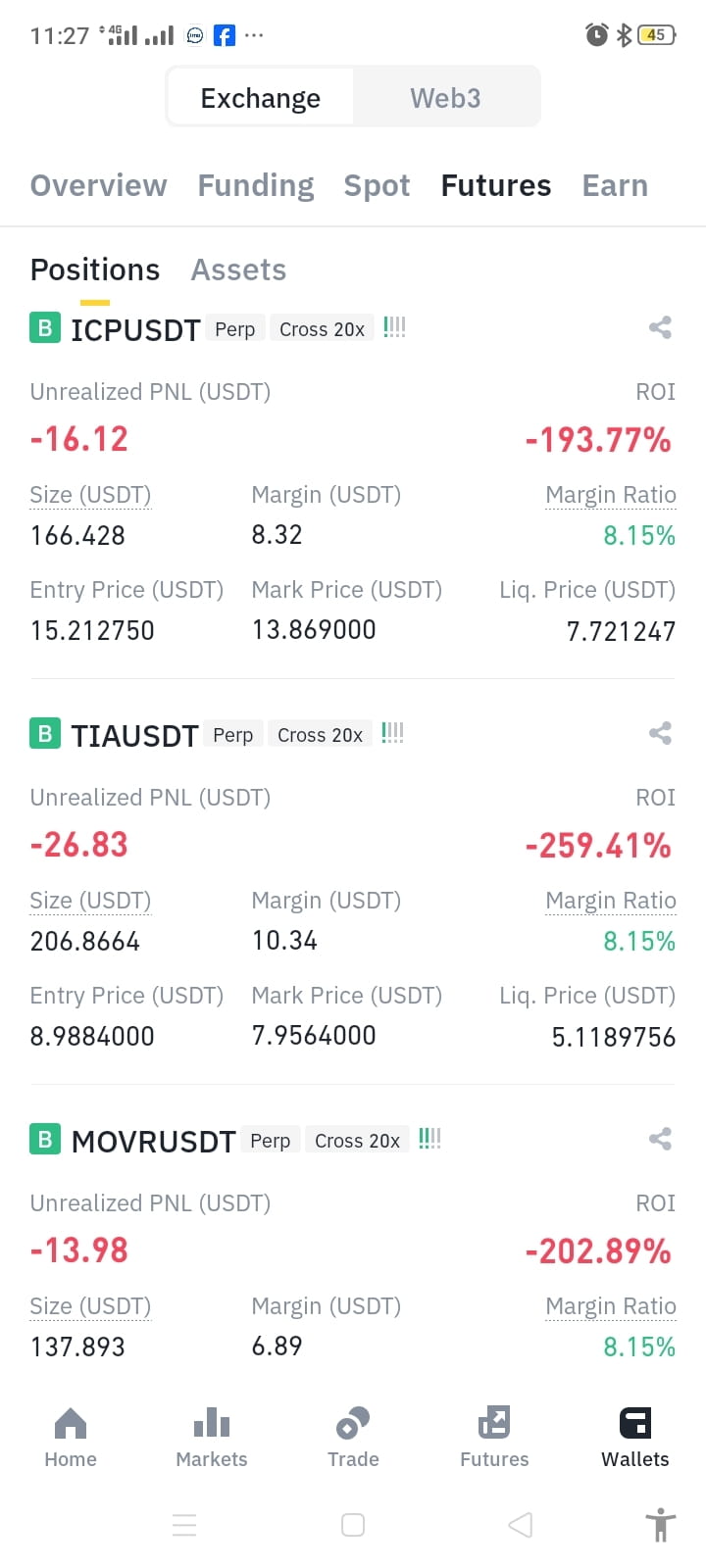Viewport: 706px width, 1568px height.
Task: Go to the Spot tab
Action: pos(377,185)
